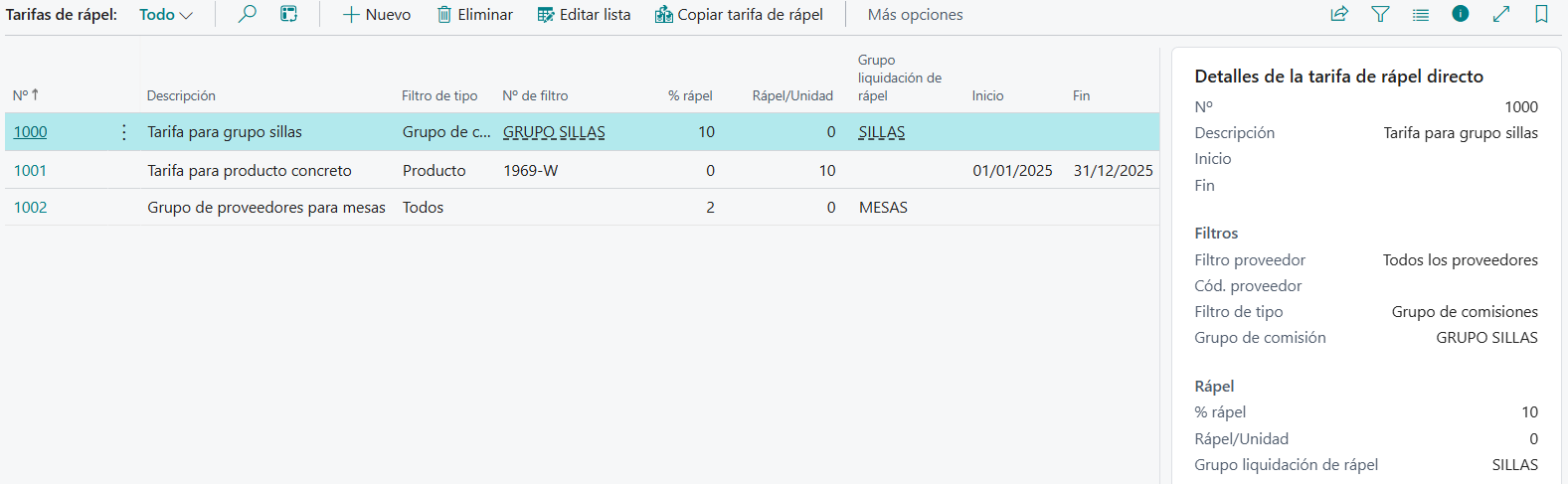This screenshot has width=1568, height=484.
Task: Open the analysis view icon next to search
Action: point(288,14)
